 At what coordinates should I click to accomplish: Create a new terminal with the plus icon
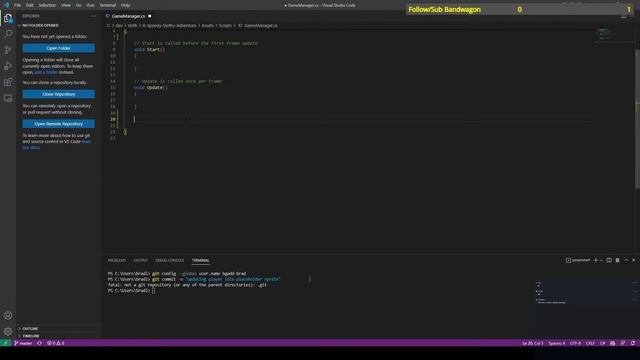(x=596, y=260)
